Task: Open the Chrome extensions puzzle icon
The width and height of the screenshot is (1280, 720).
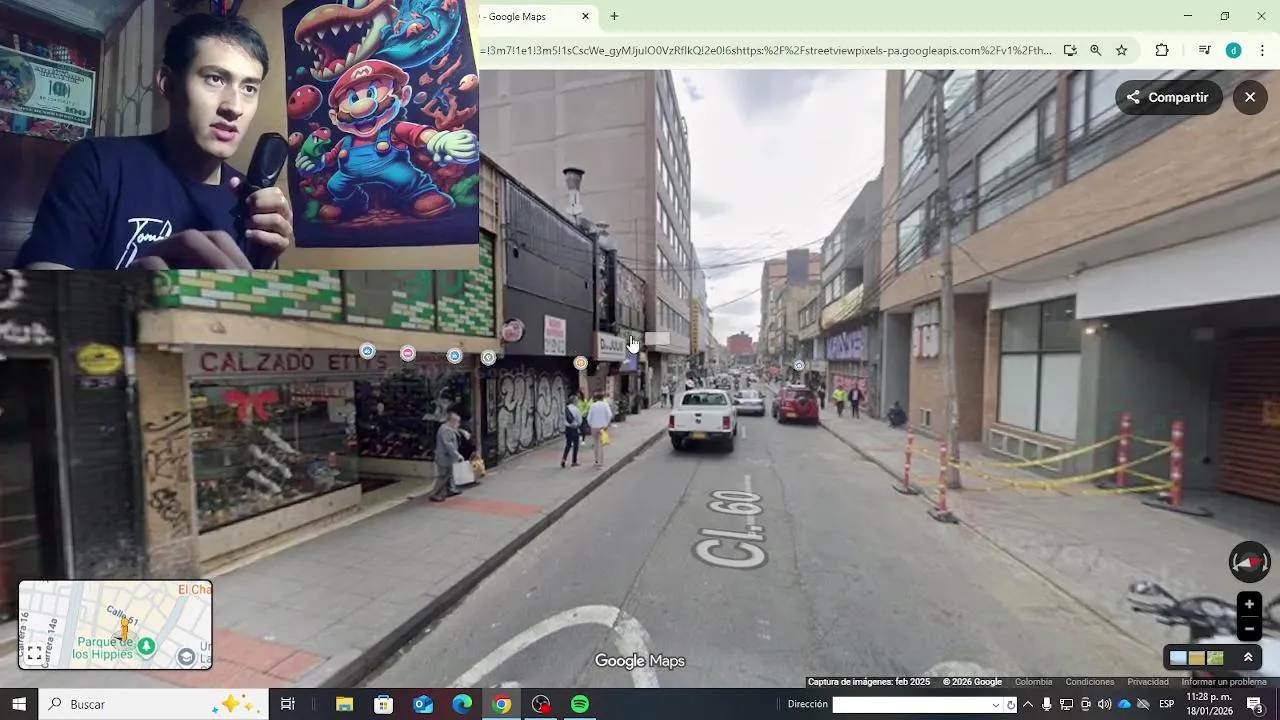Action: coord(1162,50)
